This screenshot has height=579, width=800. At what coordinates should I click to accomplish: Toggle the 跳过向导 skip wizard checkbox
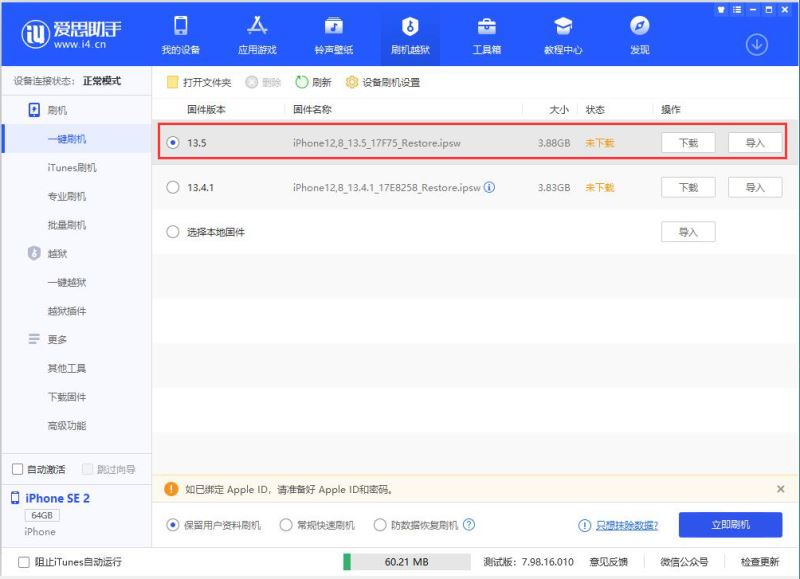pyautogui.click(x=88, y=469)
